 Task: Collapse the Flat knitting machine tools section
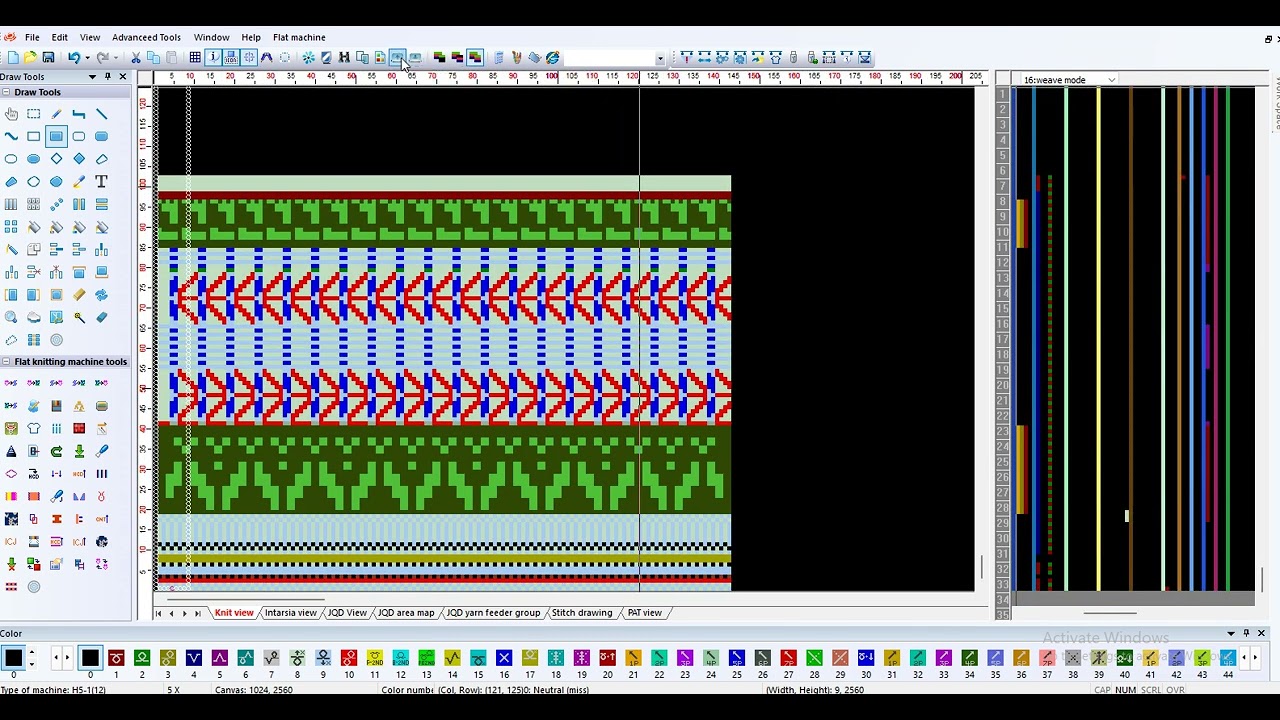pyautogui.click(x=6, y=362)
